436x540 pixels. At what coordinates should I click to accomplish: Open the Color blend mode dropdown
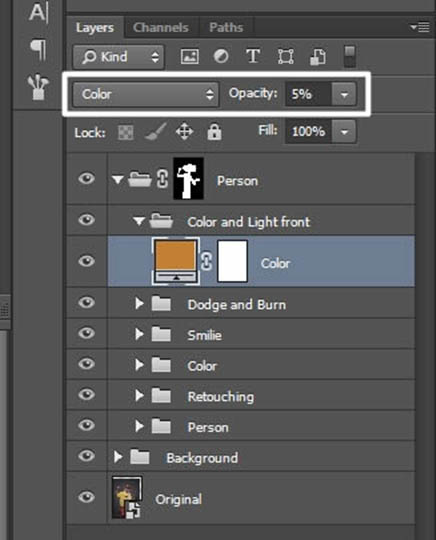[146, 94]
